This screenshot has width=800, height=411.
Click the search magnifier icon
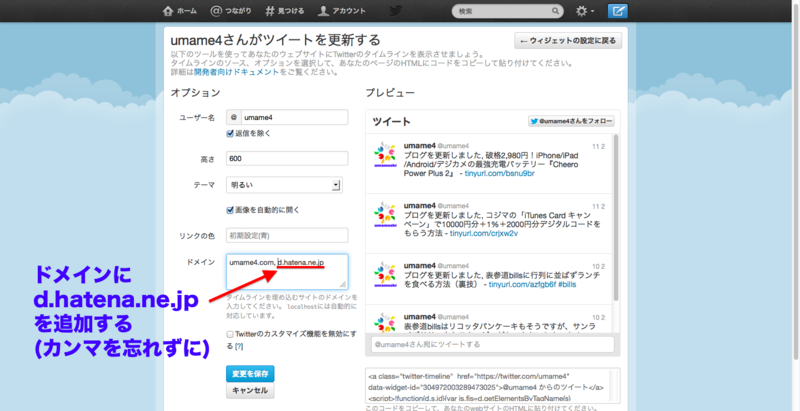click(555, 11)
